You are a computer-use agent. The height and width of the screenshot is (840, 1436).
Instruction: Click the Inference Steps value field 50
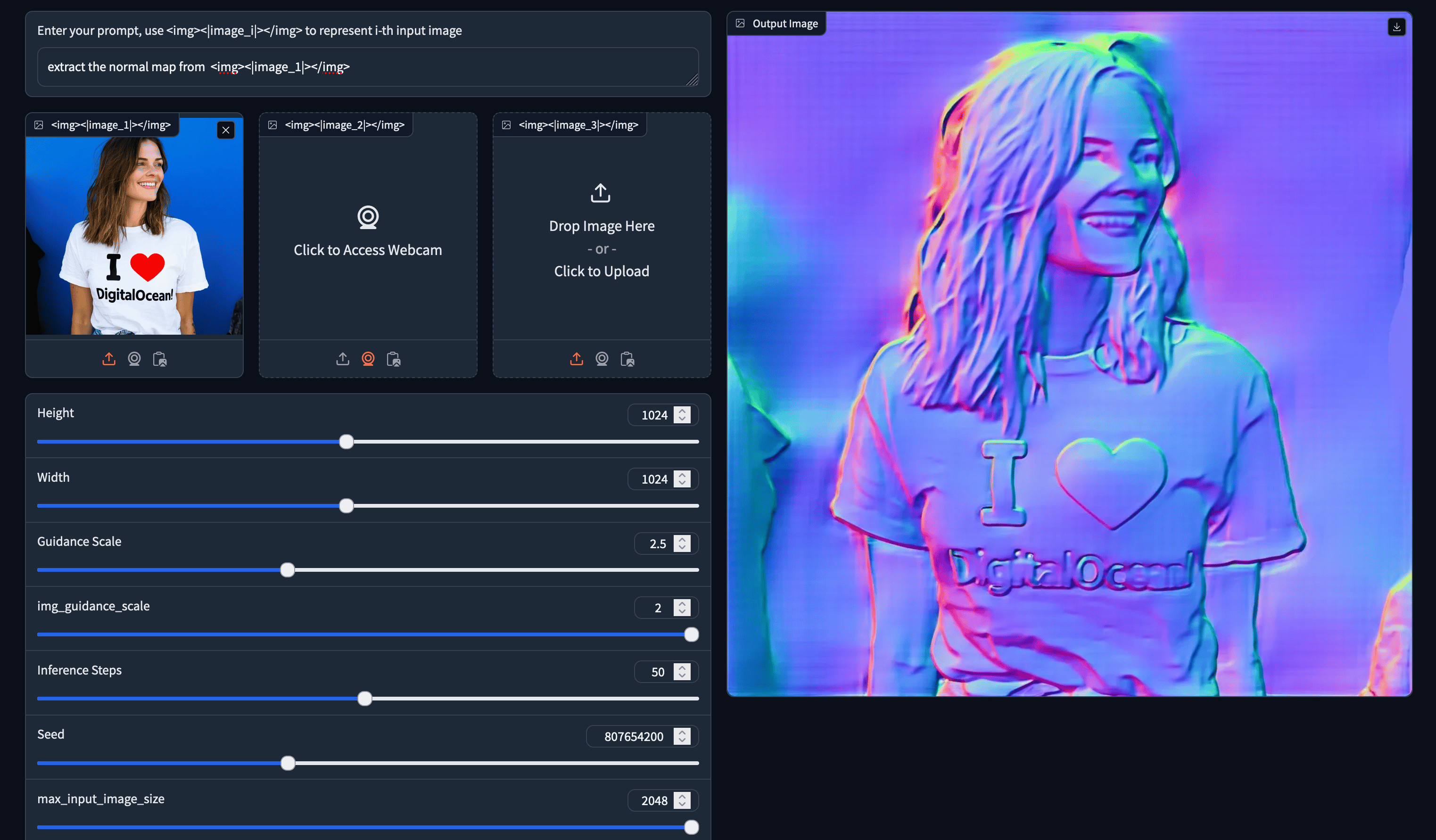pyautogui.click(x=666, y=672)
